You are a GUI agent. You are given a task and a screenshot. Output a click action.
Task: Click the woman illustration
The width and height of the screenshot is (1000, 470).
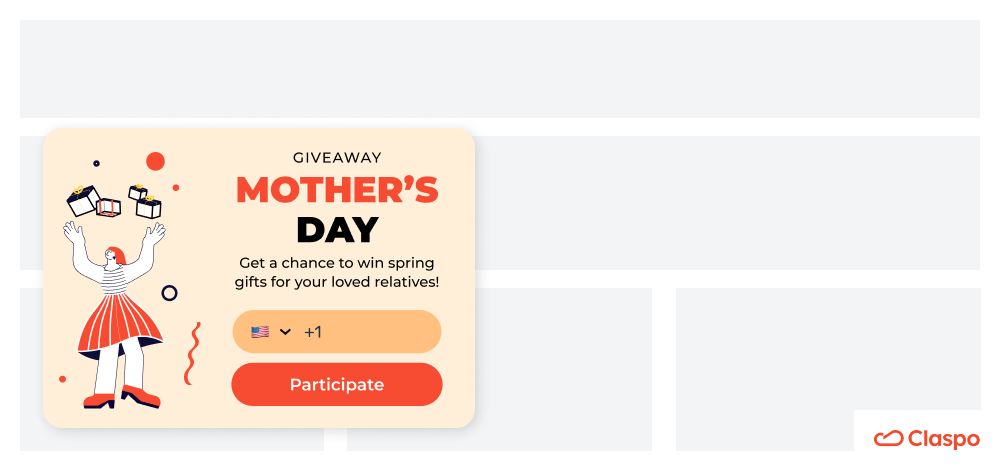tap(117, 315)
